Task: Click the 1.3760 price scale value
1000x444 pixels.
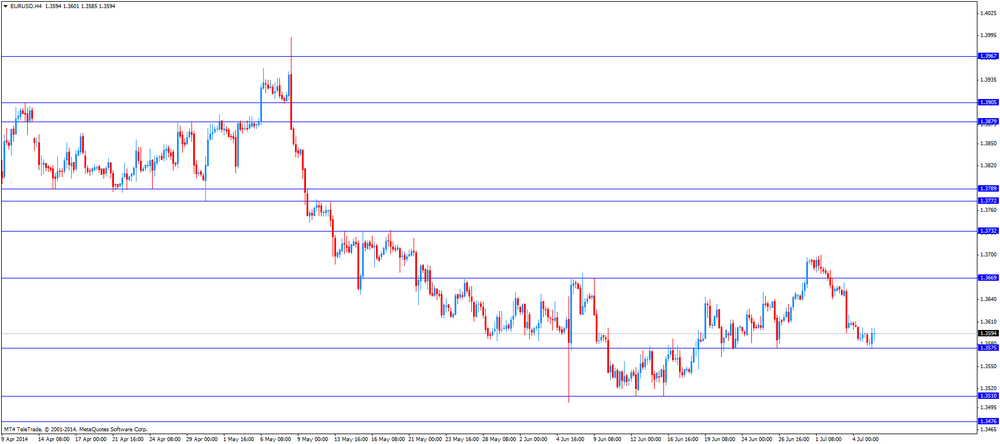Action: [x=988, y=210]
